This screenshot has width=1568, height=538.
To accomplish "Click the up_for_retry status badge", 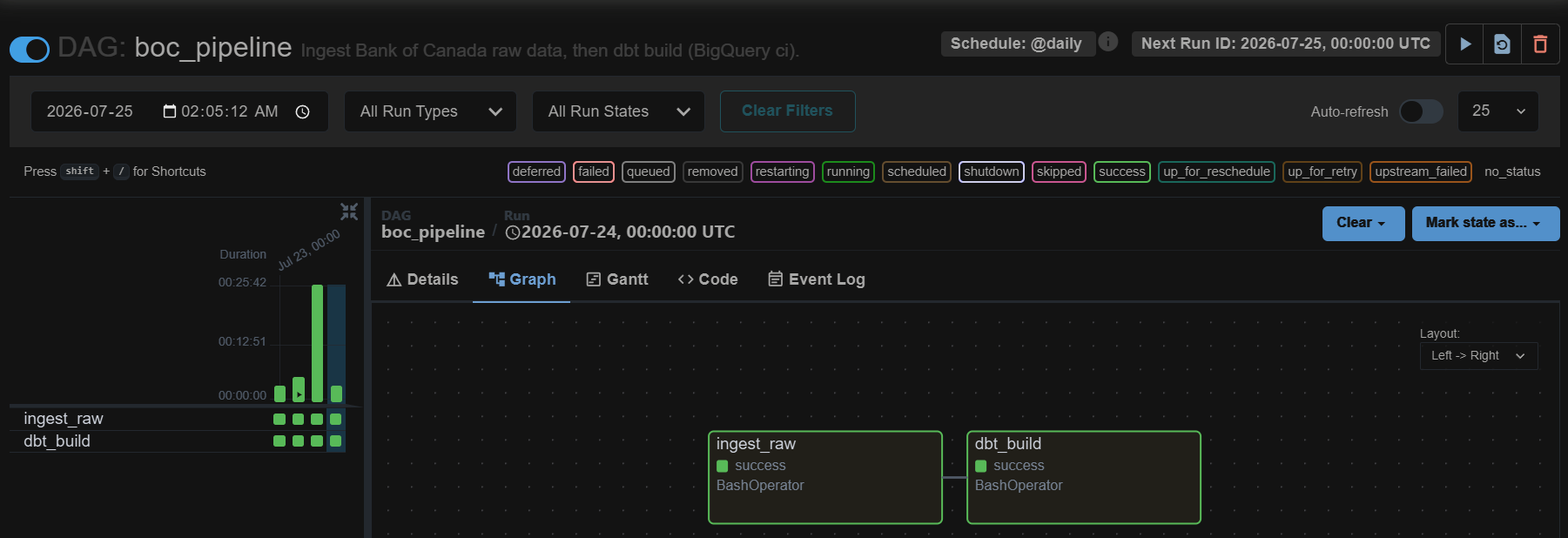I will [x=1322, y=171].
